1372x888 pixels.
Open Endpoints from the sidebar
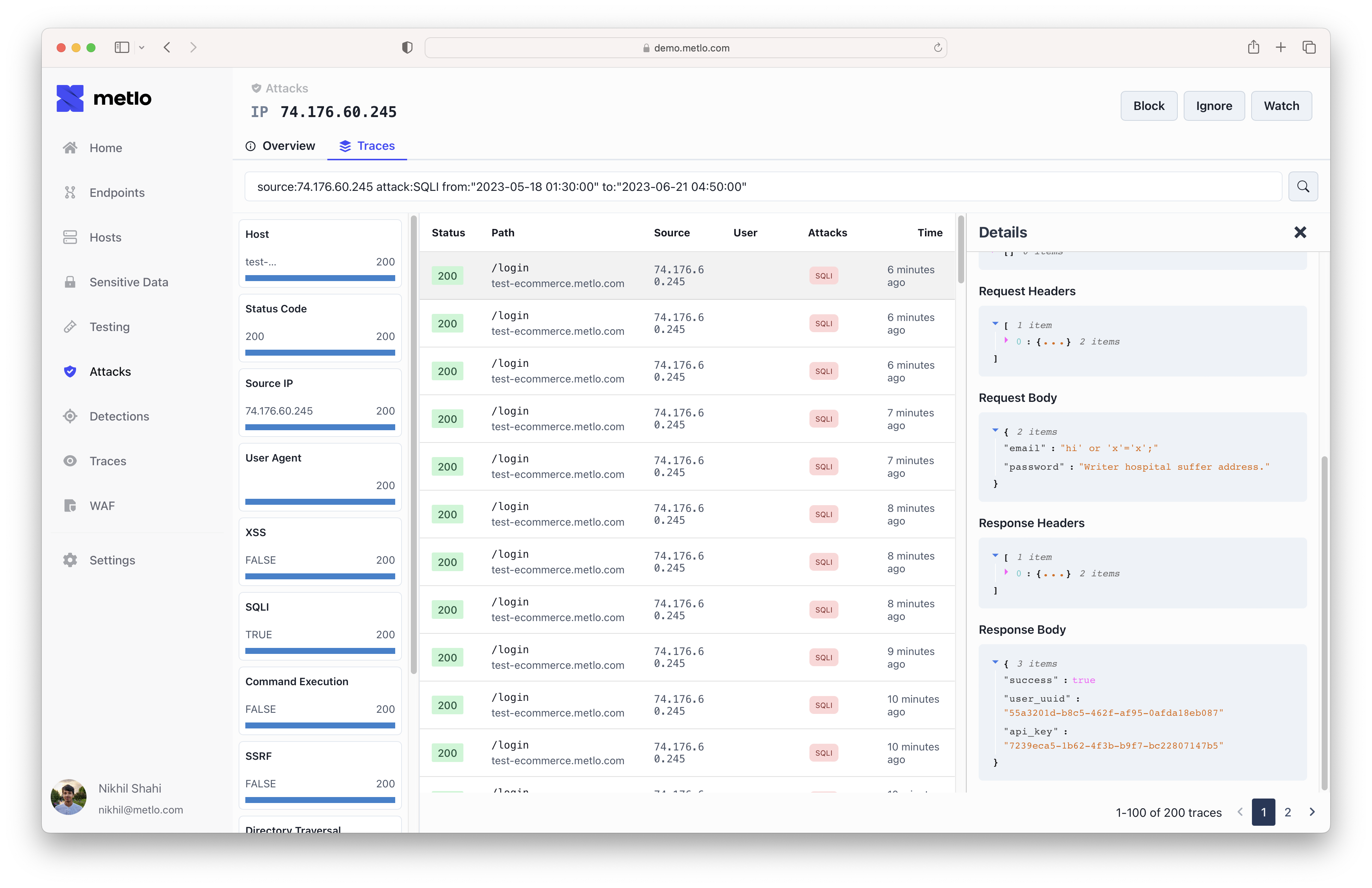[116, 192]
